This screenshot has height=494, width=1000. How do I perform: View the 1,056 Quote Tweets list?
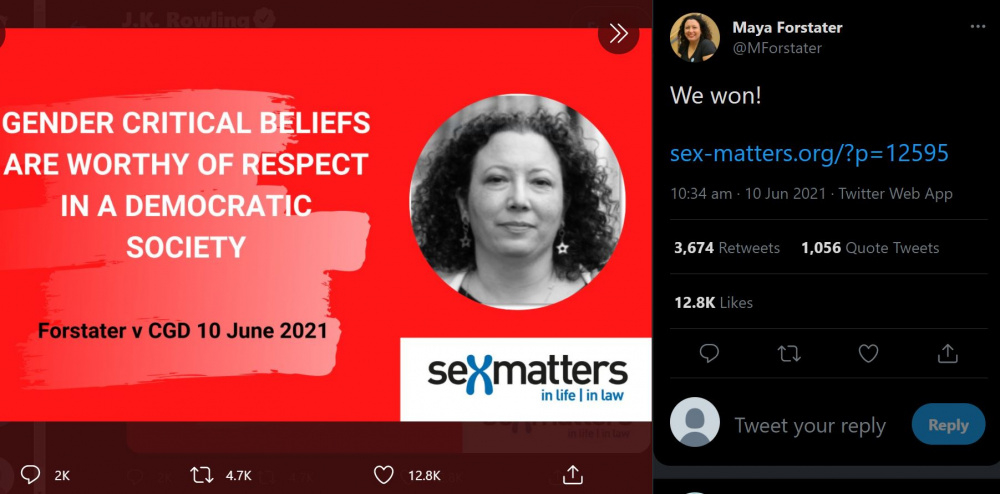(x=870, y=248)
